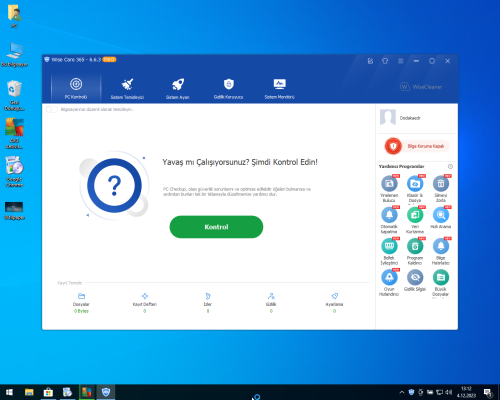Open the Sistem Ayarı rocket tab
500x400 pixels.
pyautogui.click(x=178, y=88)
